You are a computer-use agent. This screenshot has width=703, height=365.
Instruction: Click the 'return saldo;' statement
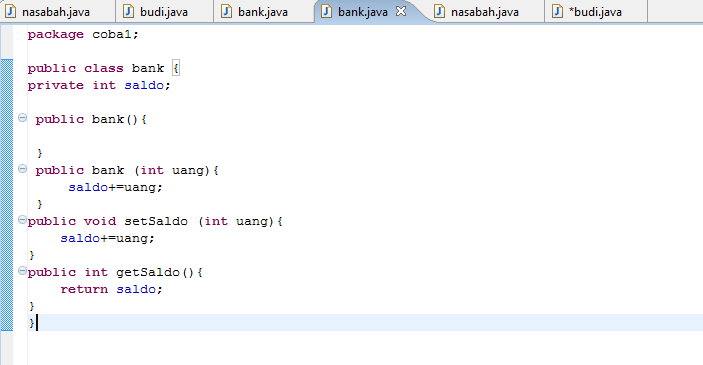point(111,290)
